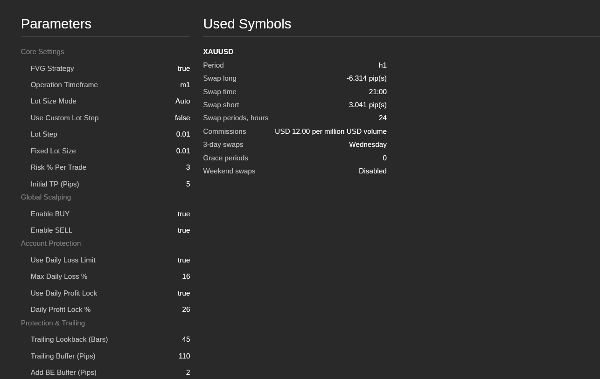Click the XAUUSD symbol heading
600x379 pixels.
coord(218,52)
